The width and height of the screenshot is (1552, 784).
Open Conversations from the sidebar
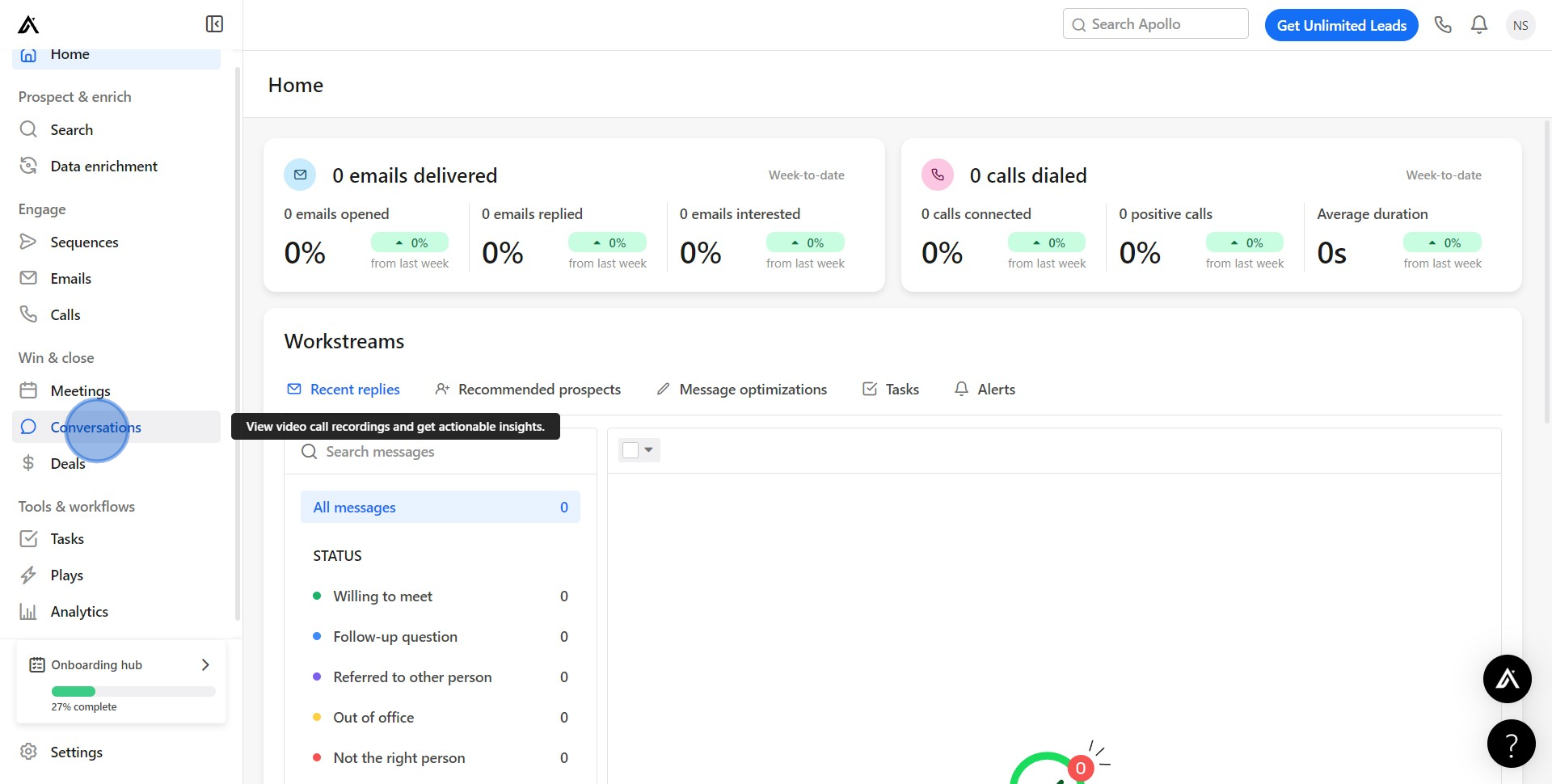point(116,427)
